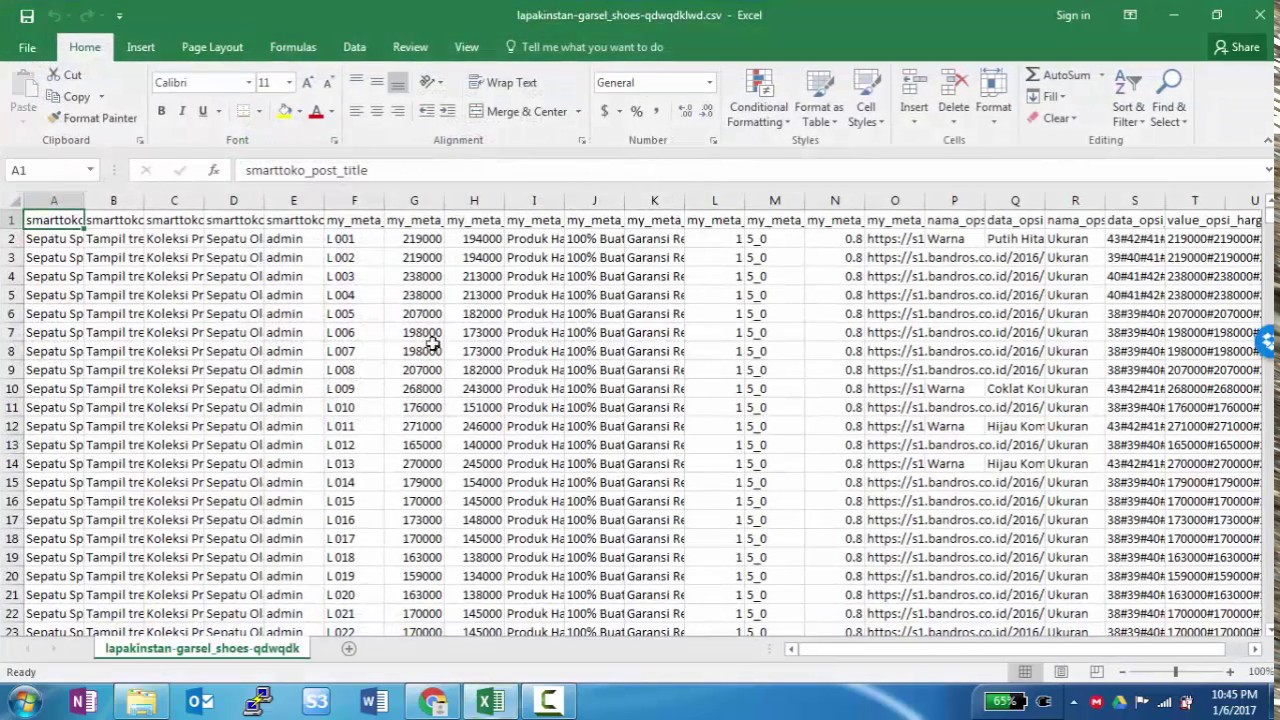Apply Fill Color to the selection
This screenshot has width=1280, height=720.
pyautogui.click(x=285, y=111)
